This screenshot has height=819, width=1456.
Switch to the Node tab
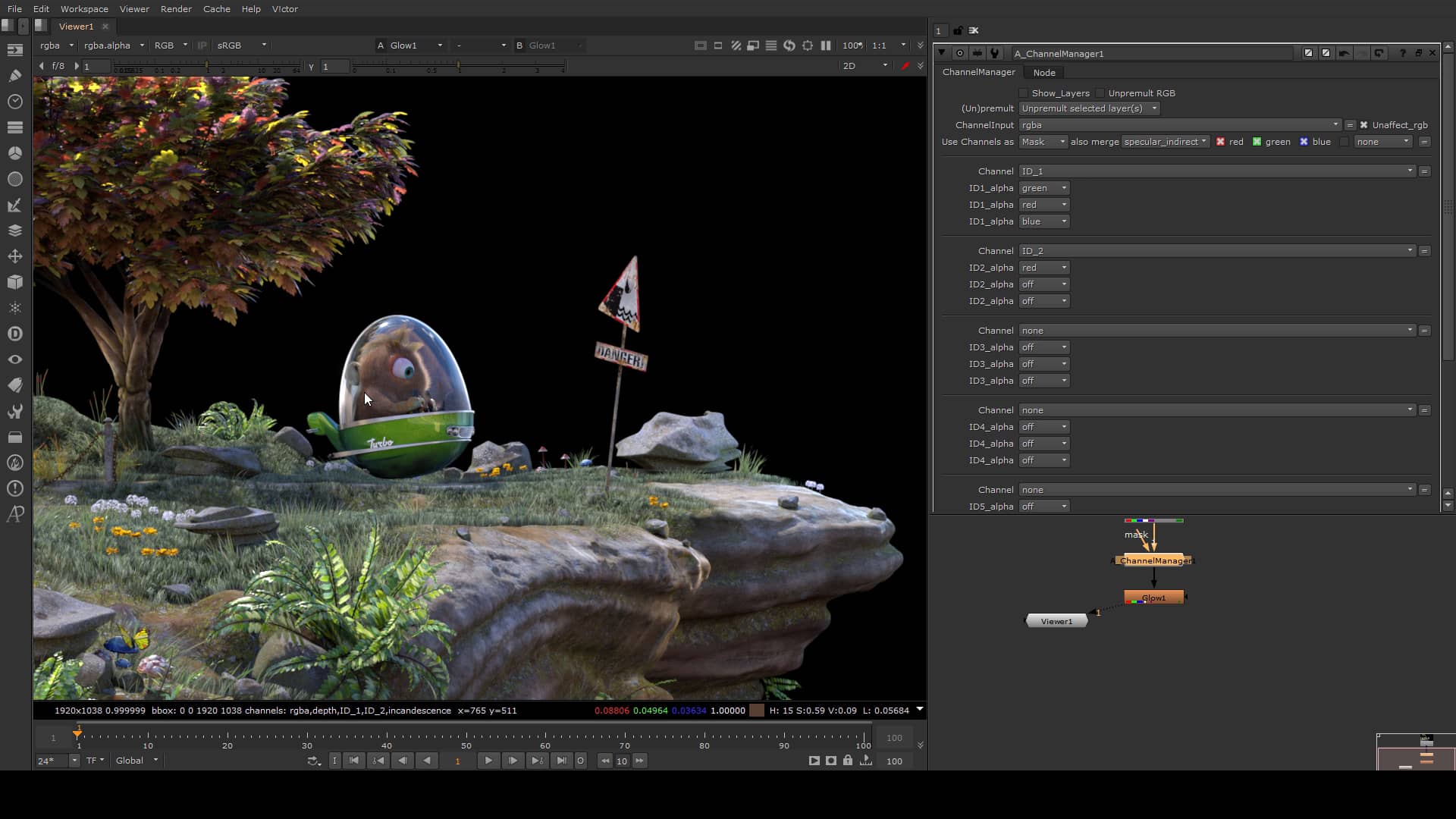click(1044, 73)
